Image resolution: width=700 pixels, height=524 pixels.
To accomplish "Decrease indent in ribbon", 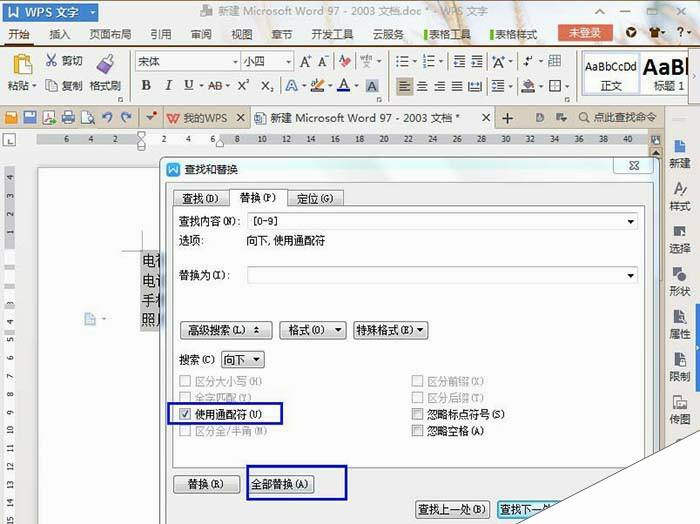I will pyautogui.click(x=459, y=61).
